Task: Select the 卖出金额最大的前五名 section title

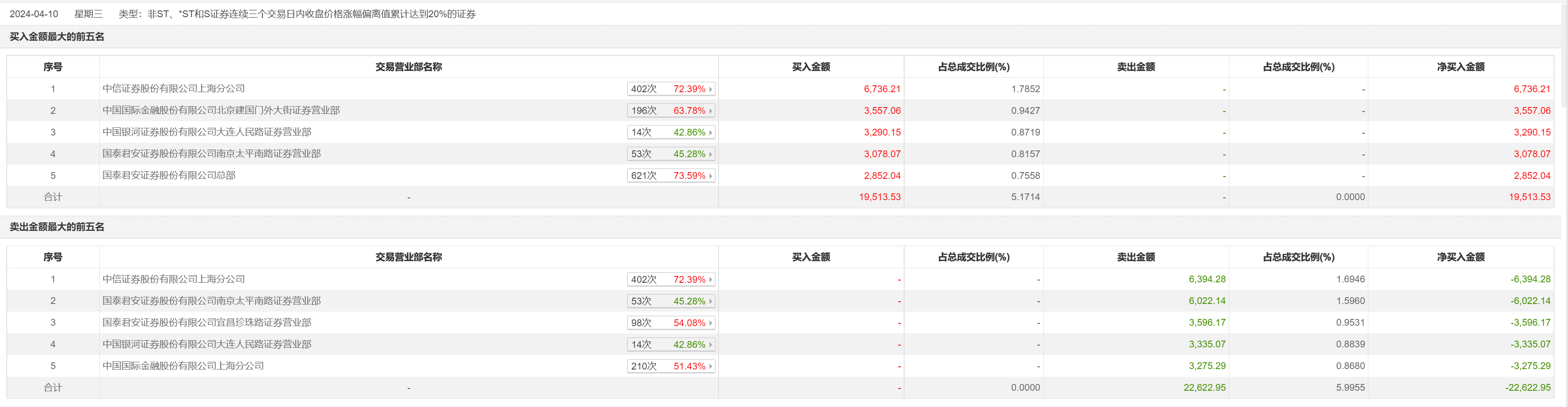Action: pos(57,227)
